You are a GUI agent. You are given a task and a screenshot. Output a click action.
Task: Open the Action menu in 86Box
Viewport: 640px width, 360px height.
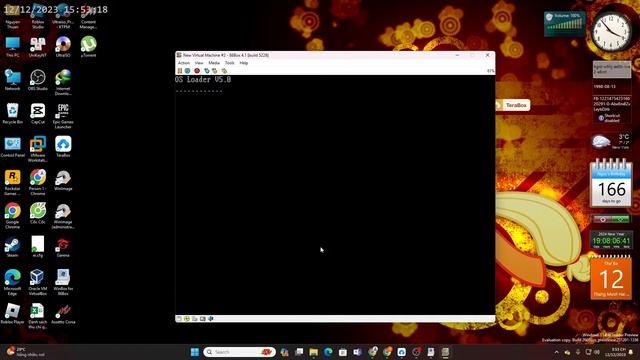coord(184,63)
